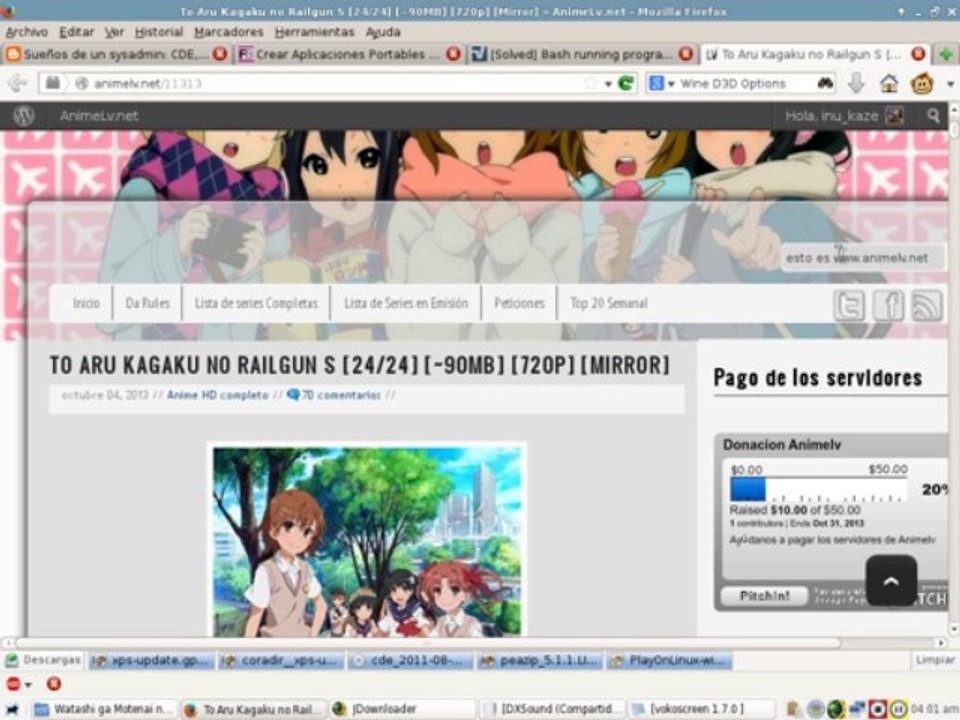The width and height of the screenshot is (960, 720).
Task: Click the admin bar search magnifier
Action: [x=933, y=116]
